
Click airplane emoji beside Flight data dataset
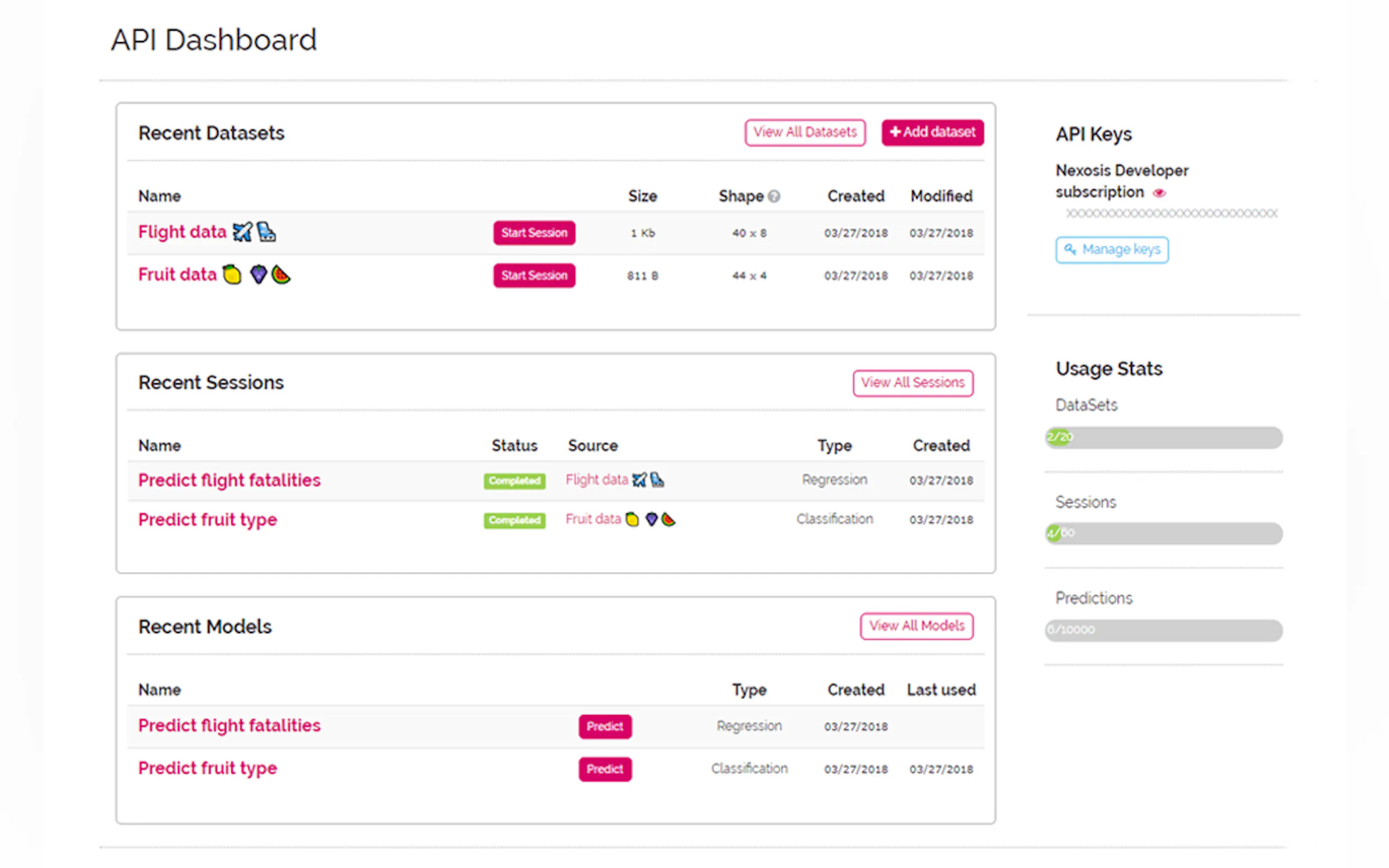coord(242,232)
